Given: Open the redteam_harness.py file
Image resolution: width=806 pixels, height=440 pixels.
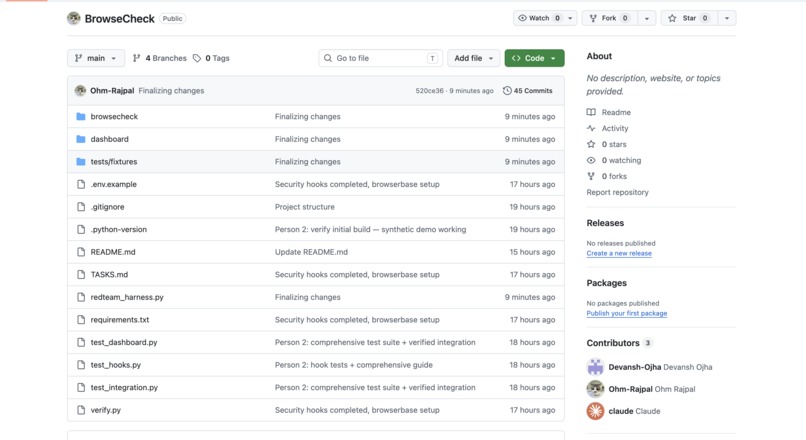Looking at the screenshot, I should (x=127, y=297).
